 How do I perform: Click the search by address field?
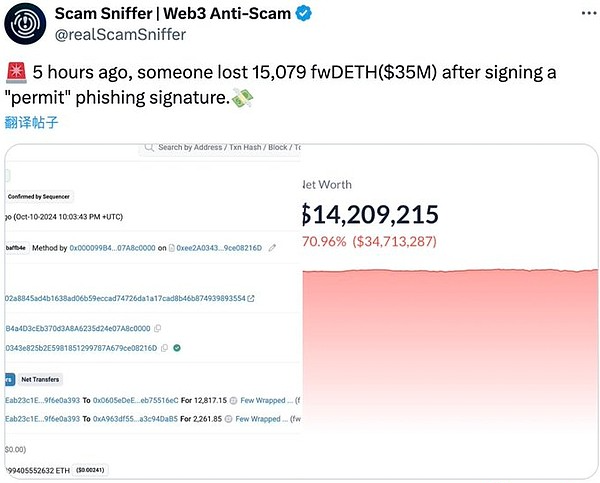click(220, 148)
